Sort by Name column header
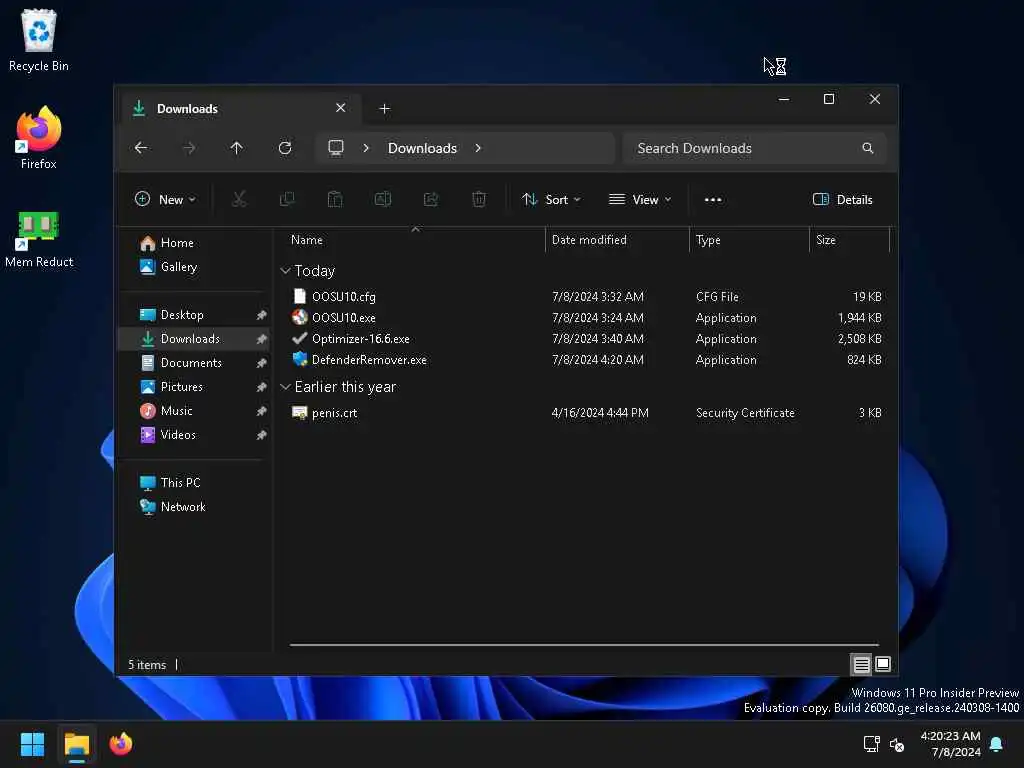The height and width of the screenshot is (768, 1024). pyautogui.click(x=415, y=240)
